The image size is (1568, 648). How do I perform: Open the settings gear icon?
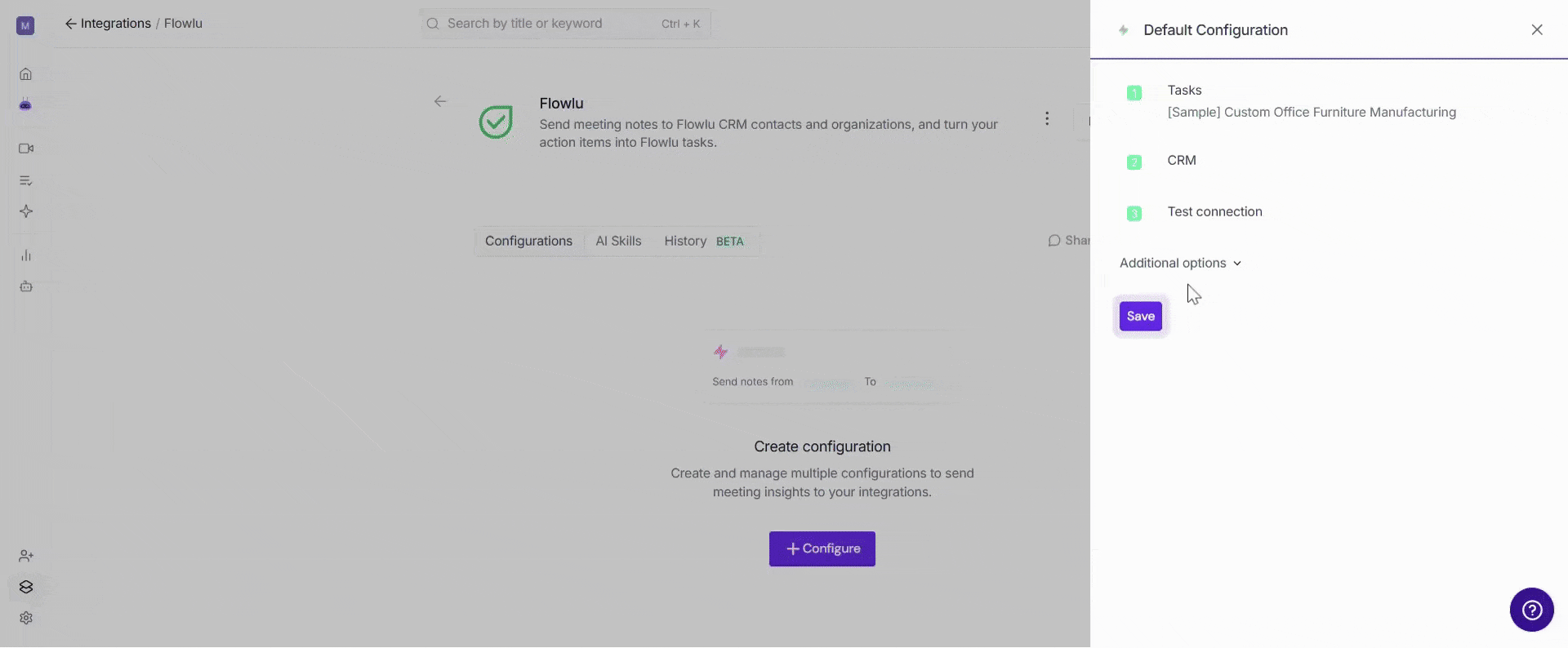click(x=25, y=618)
